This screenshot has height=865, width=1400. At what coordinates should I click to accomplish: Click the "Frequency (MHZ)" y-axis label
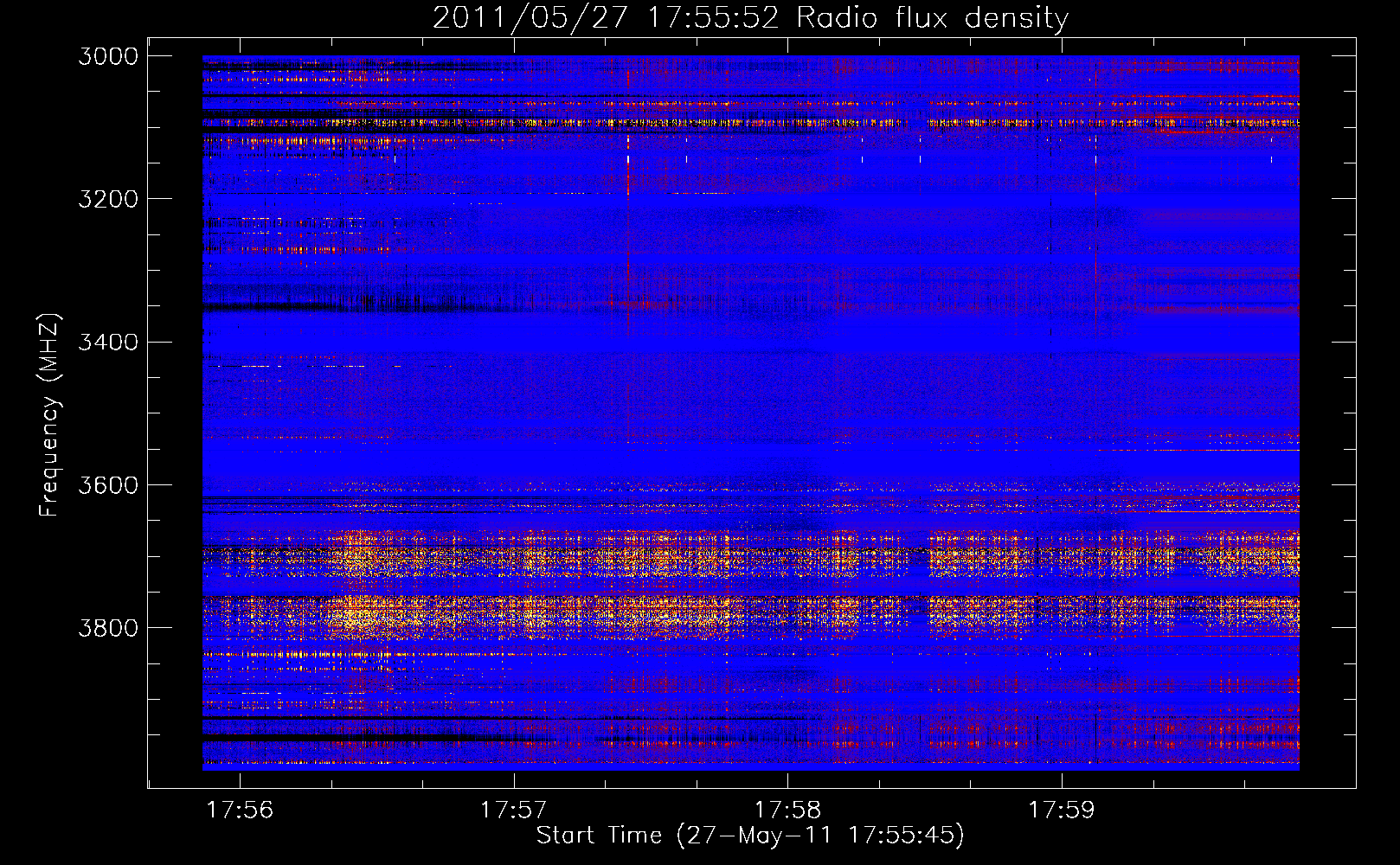pos(49,415)
